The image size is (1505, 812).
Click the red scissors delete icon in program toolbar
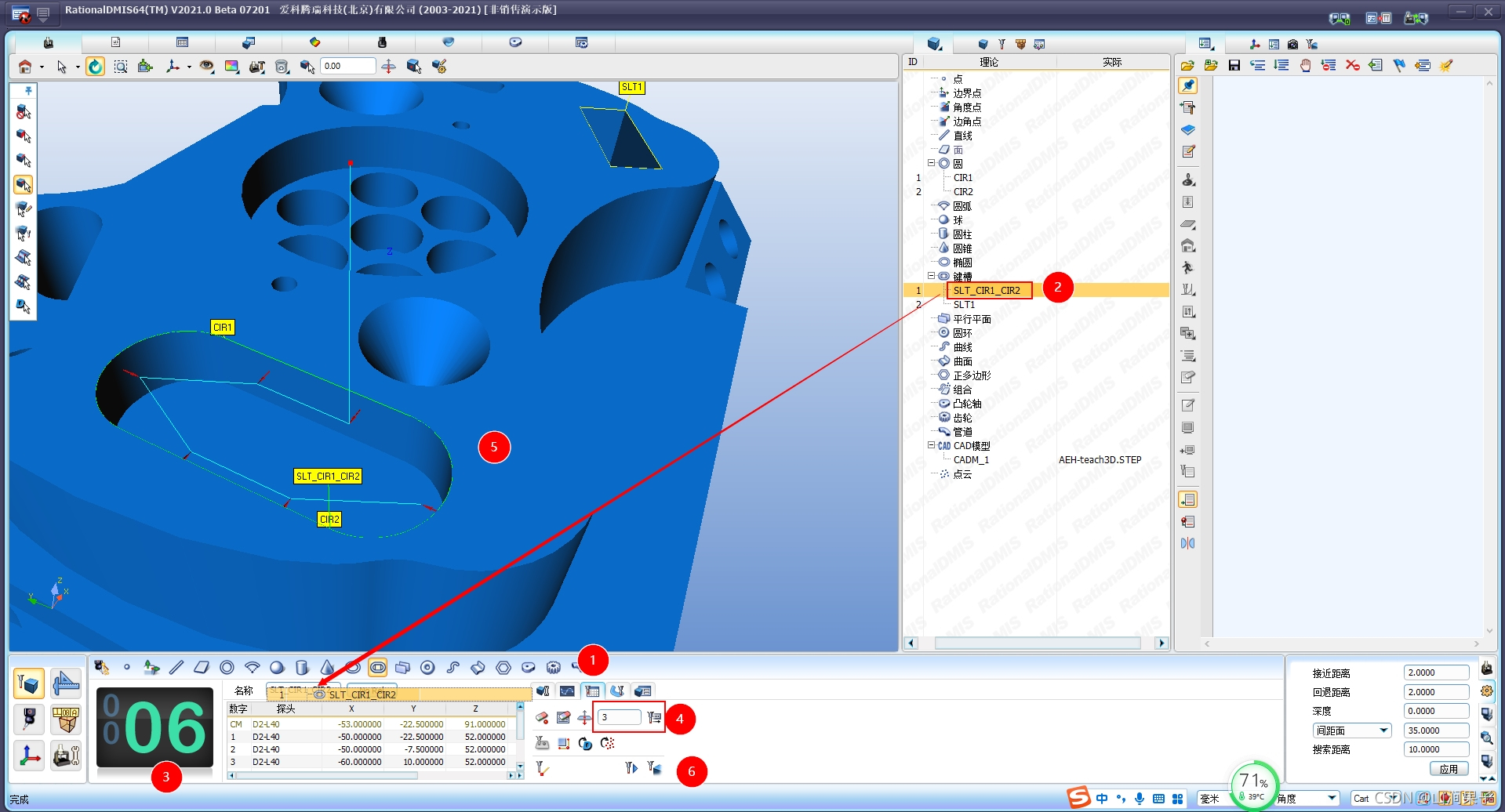click(1352, 65)
